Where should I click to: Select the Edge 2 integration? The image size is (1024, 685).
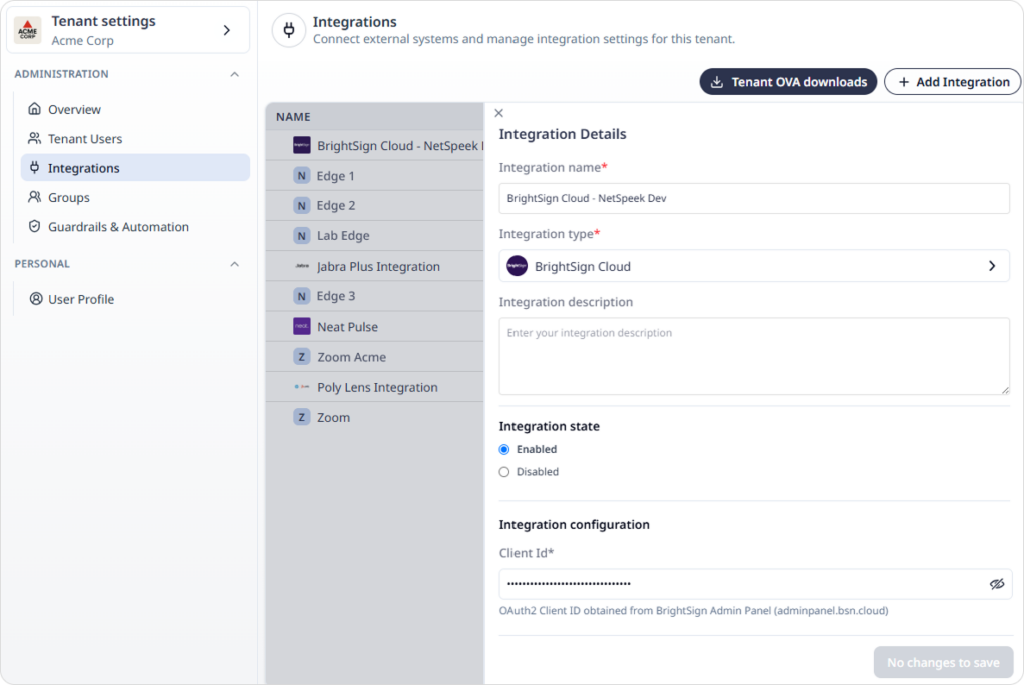[x=375, y=206]
